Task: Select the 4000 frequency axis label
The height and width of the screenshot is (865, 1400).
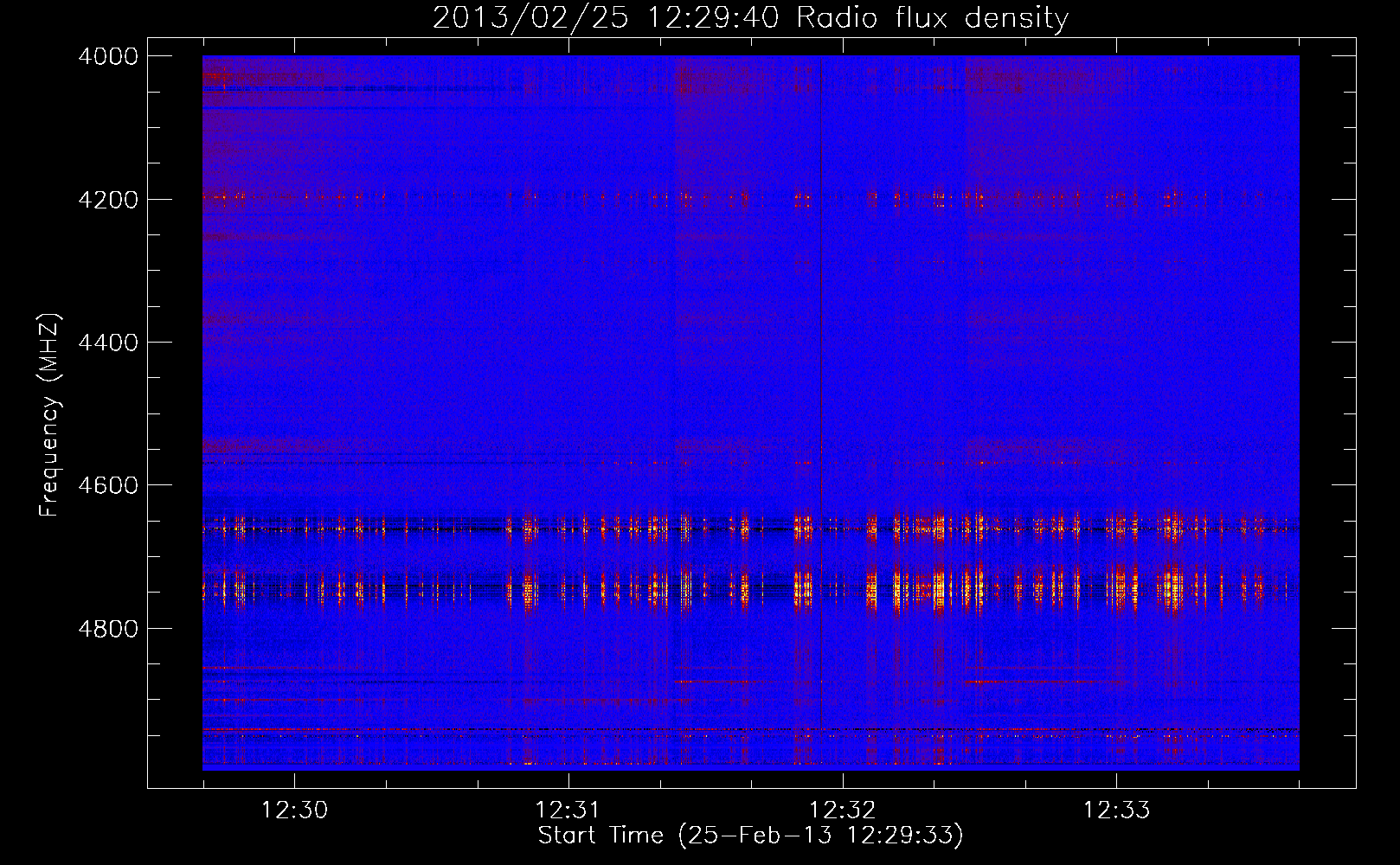Action: pyautogui.click(x=108, y=56)
